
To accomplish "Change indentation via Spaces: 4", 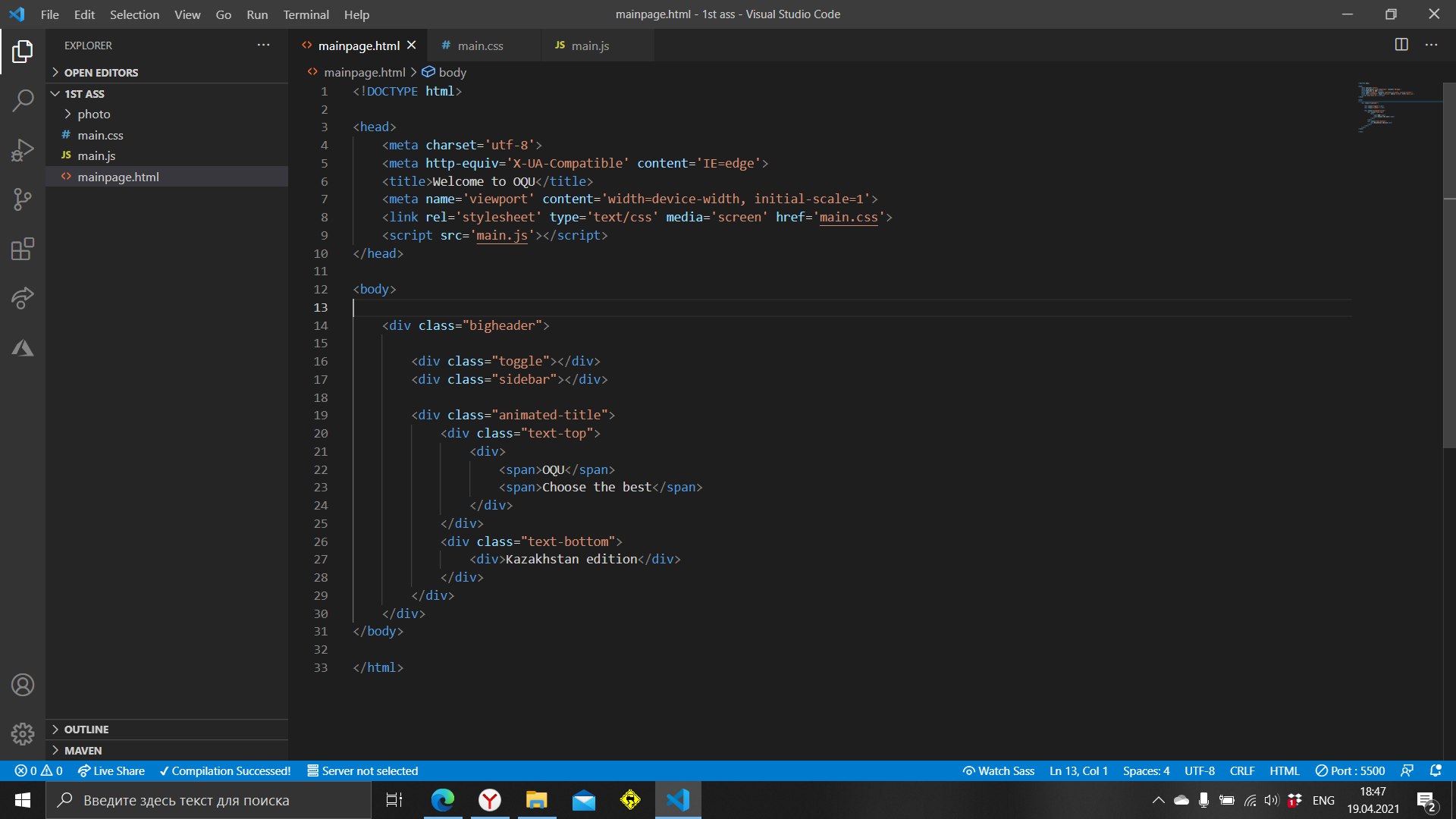I will [1146, 770].
